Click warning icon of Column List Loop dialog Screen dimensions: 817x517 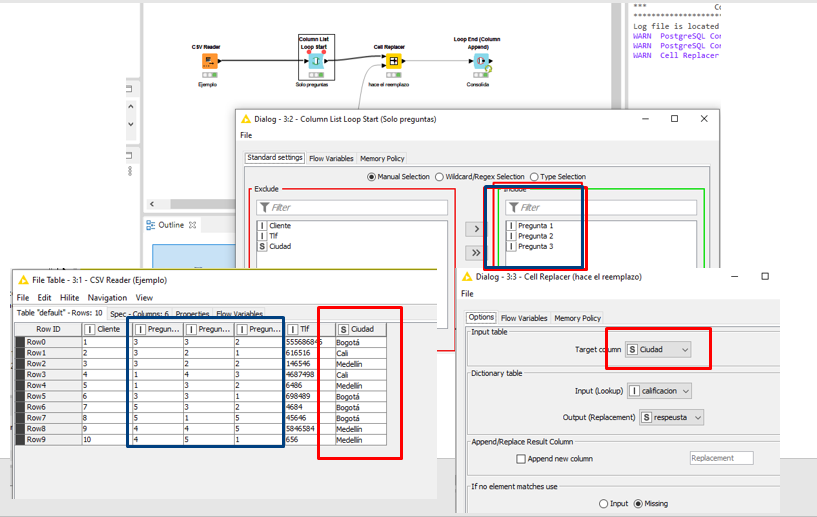(x=246, y=119)
